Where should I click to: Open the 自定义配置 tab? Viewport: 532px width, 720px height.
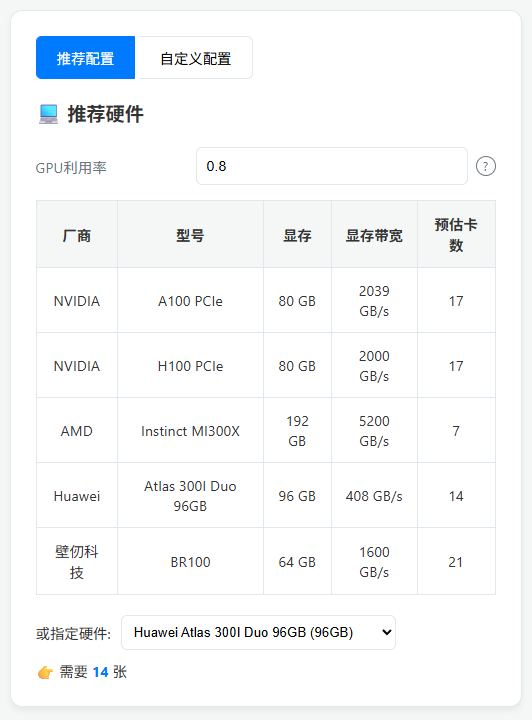pyautogui.click(x=196, y=58)
